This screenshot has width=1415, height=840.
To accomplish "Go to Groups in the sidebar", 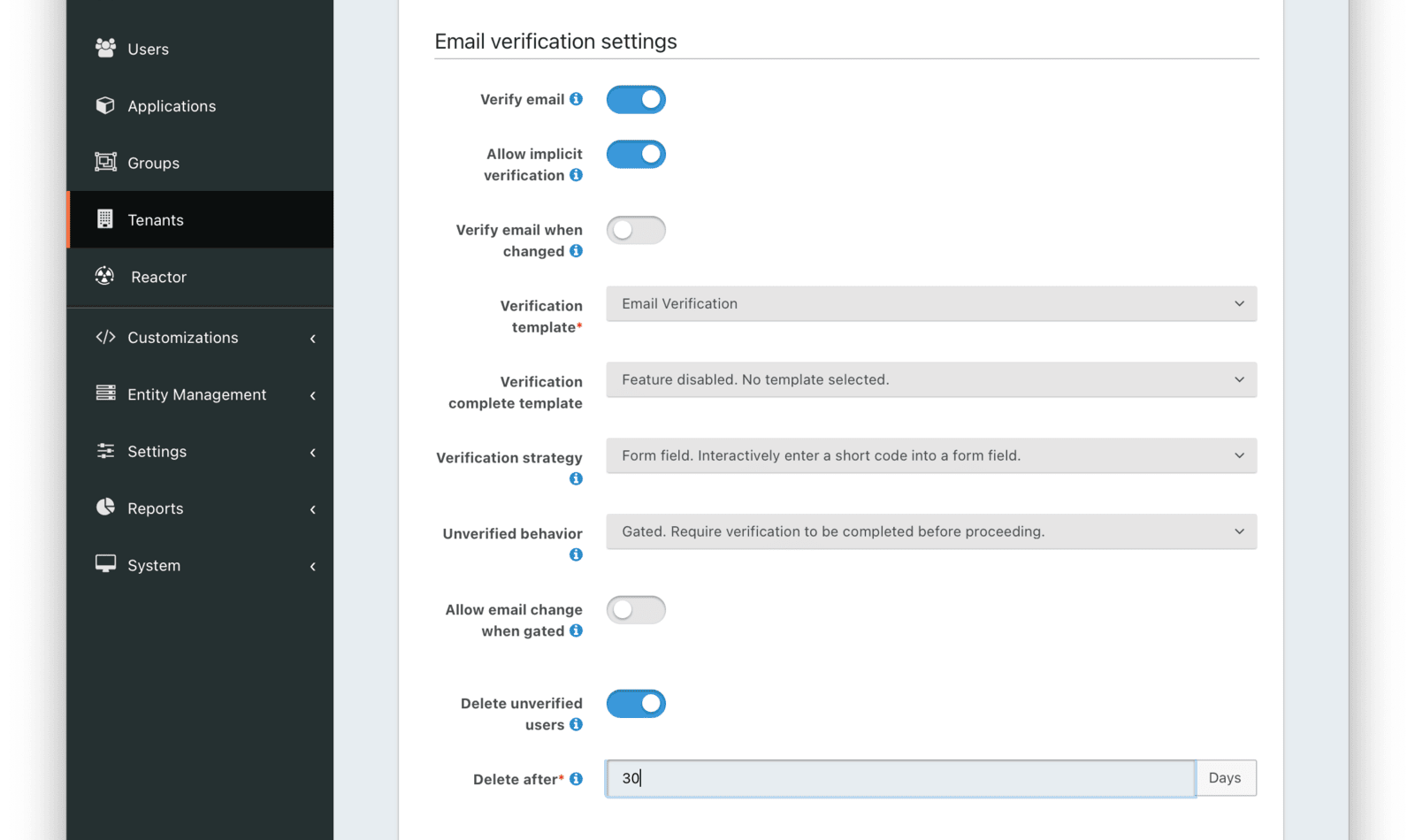I will (201, 163).
